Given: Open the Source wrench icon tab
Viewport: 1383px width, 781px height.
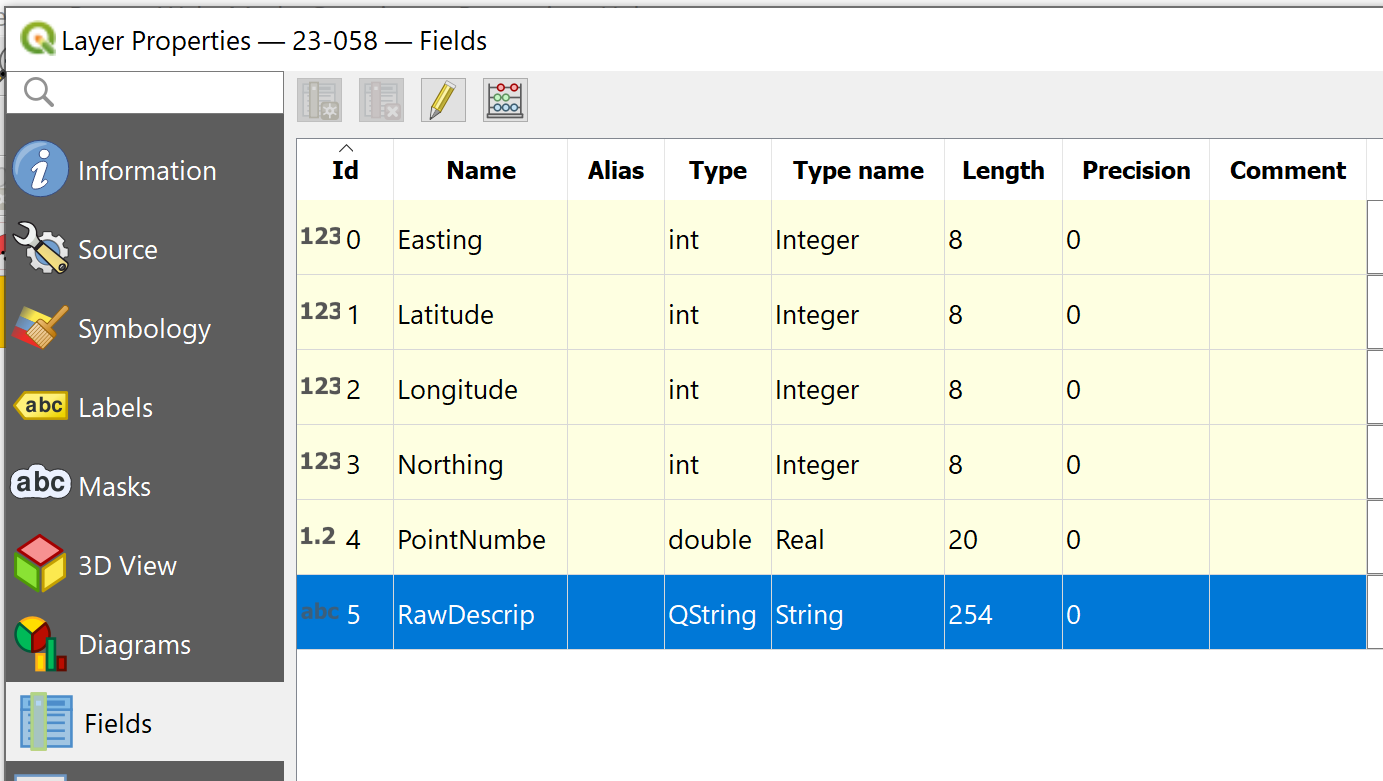Looking at the screenshot, I should pyautogui.click(x=40, y=249).
